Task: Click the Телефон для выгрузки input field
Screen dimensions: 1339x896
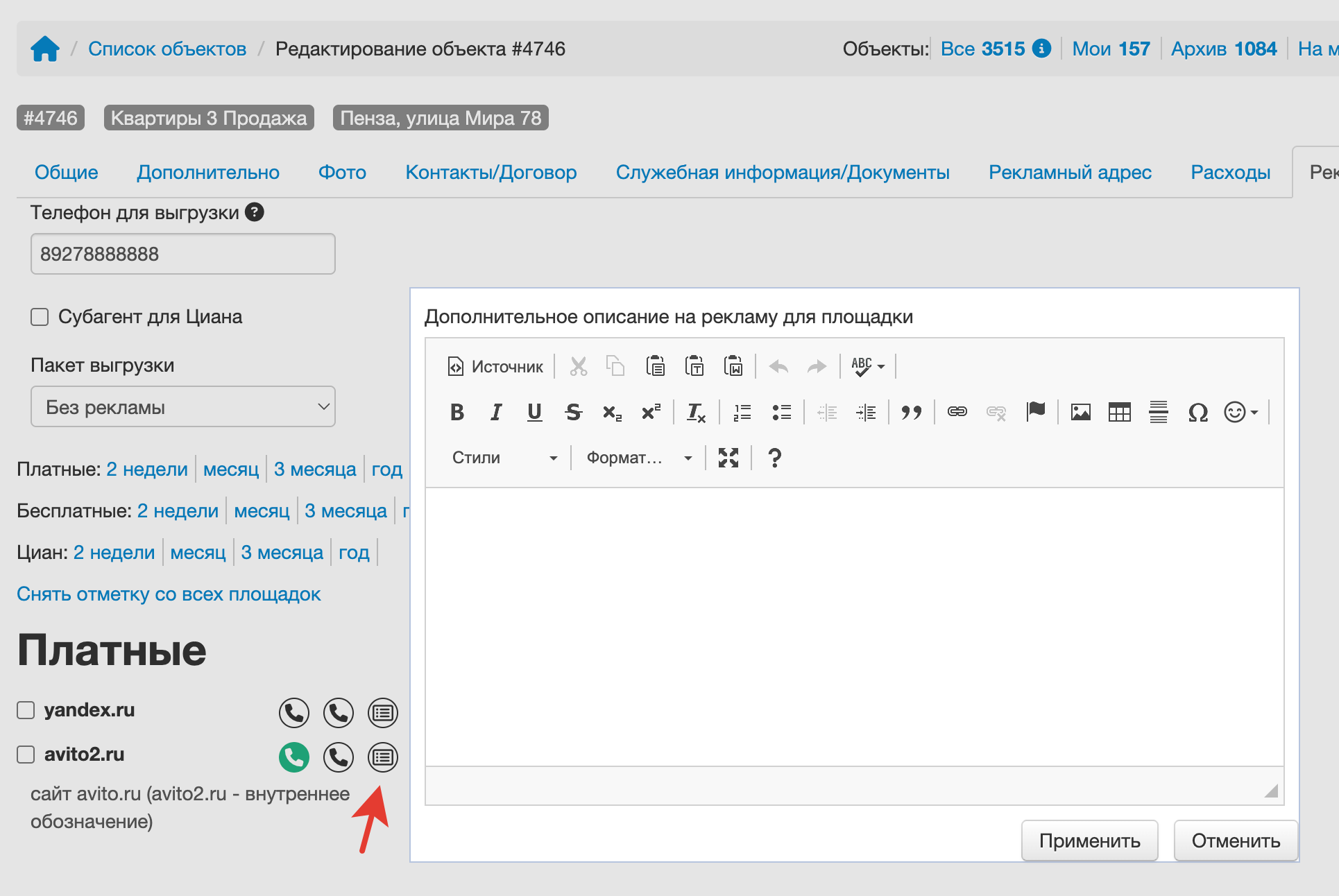Action: (183, 254)
